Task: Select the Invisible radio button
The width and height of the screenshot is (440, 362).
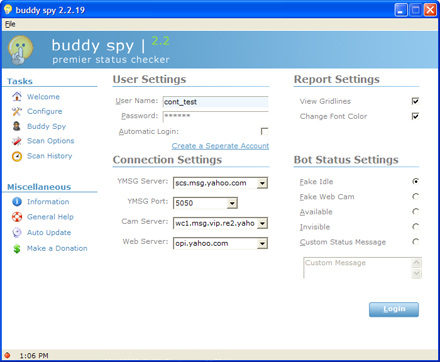Action: point(416,227)
